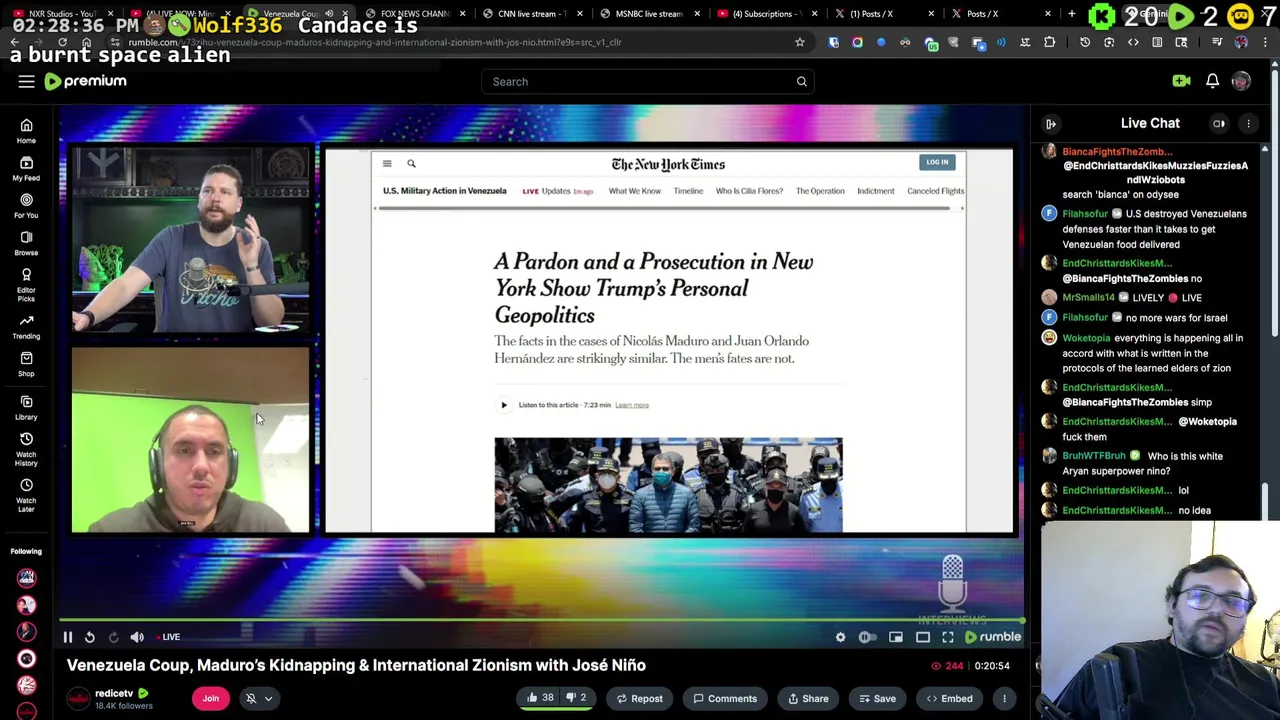Open a new browser tab
The height and width of the screenshot is (720, 1280).
coord(1071,14)
